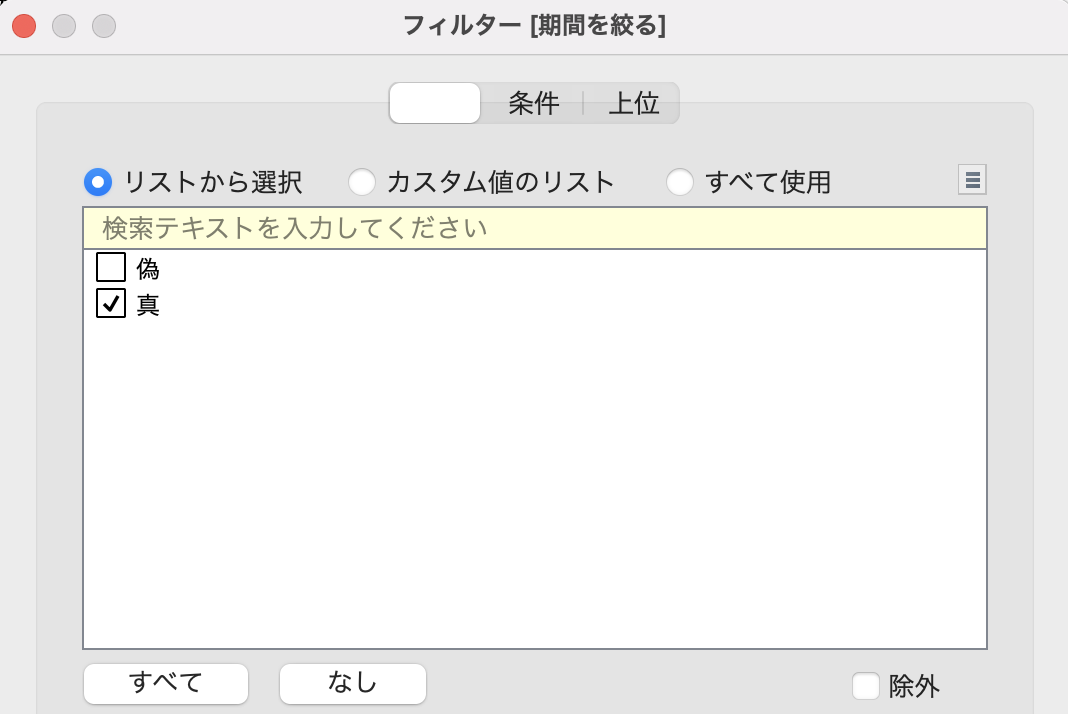Open the list display options menu icon

(x=971, y=179)
